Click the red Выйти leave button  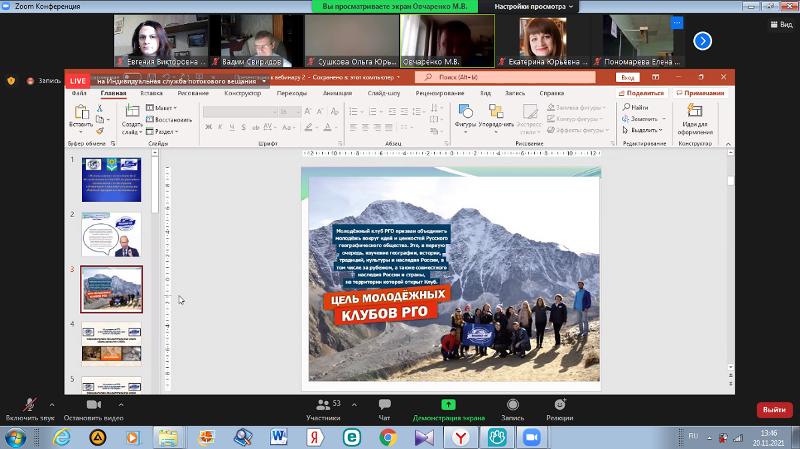click(x=773, y=410)
